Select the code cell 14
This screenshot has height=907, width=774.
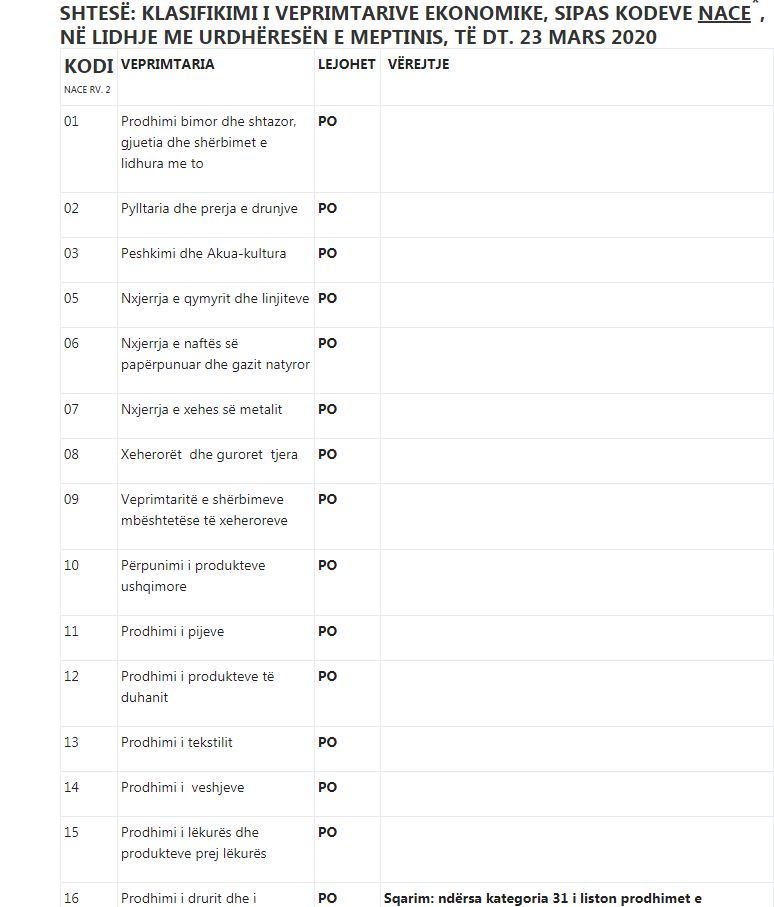(71, 788)
